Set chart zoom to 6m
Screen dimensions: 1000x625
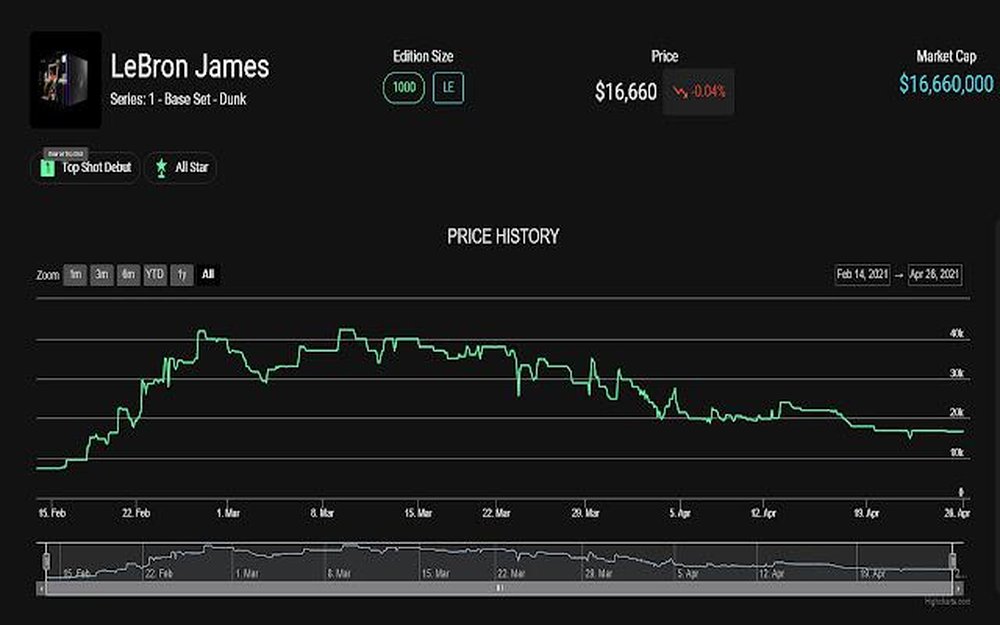(x=128, y=275)
